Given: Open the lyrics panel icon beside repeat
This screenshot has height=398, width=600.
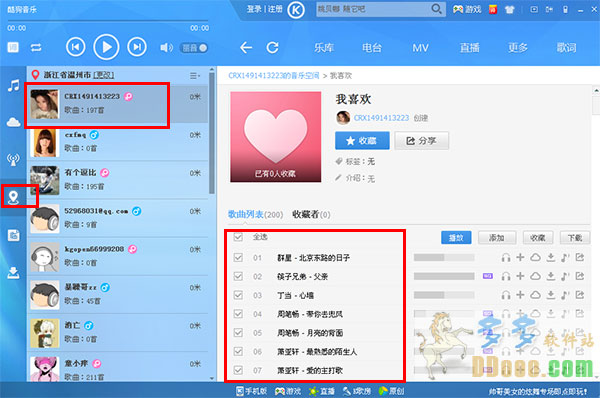Looking at the screenshot, I should pos(13,47).
